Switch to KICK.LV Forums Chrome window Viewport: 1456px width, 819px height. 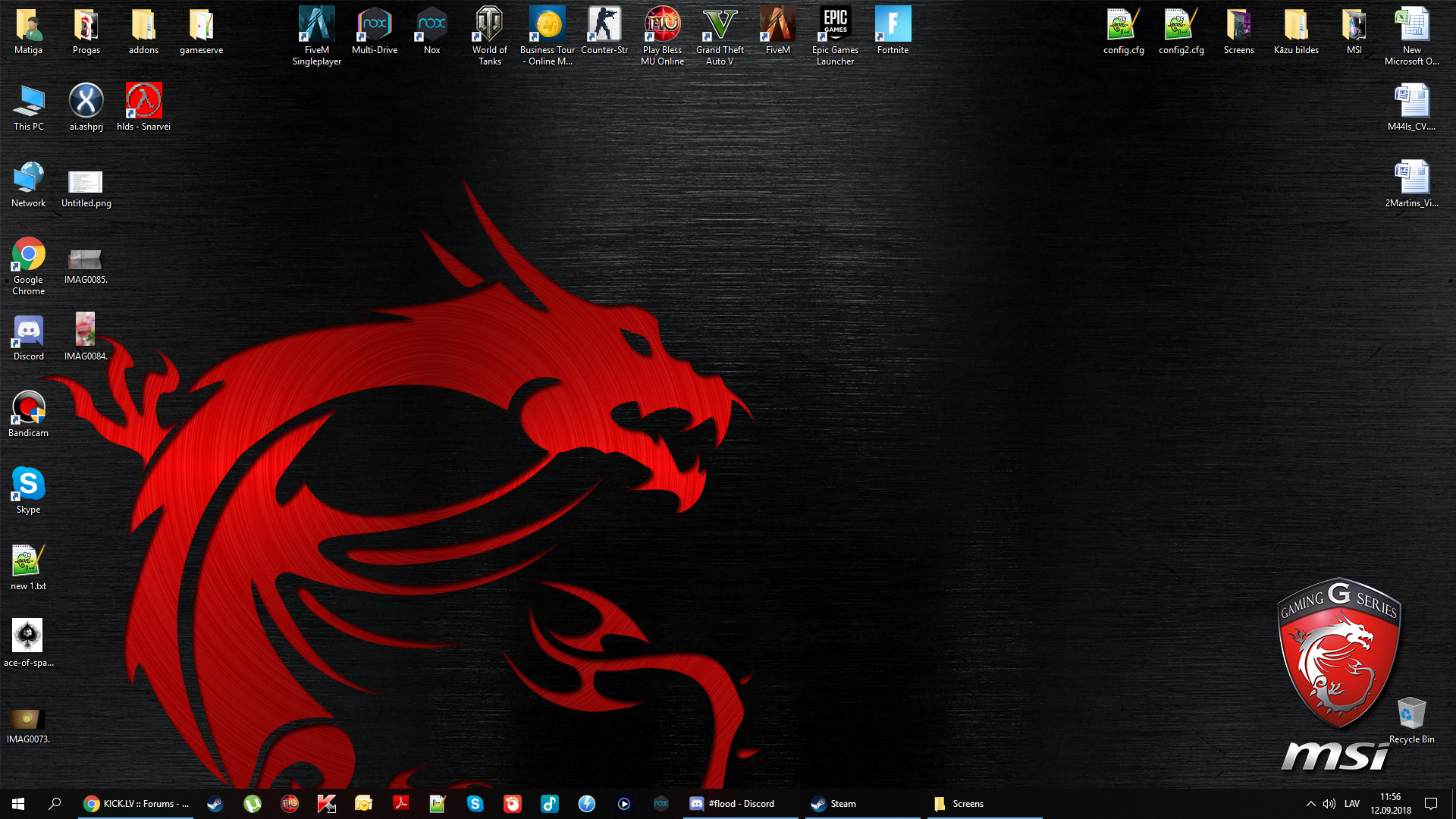[x=136, y=804]
